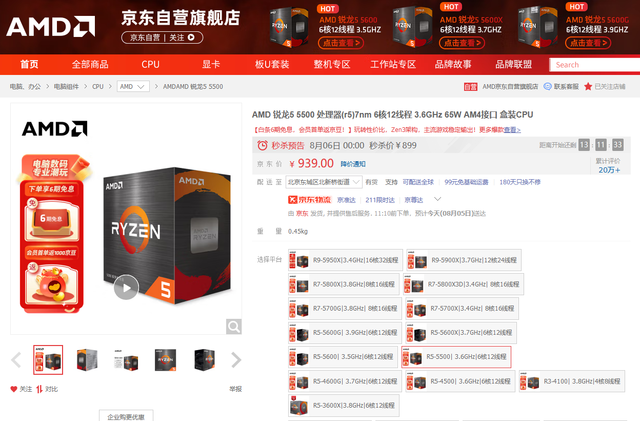640x421 pixels.
Task: Click 点击查看 under 锐龙5 5600 banner
Action: (341, 42)
